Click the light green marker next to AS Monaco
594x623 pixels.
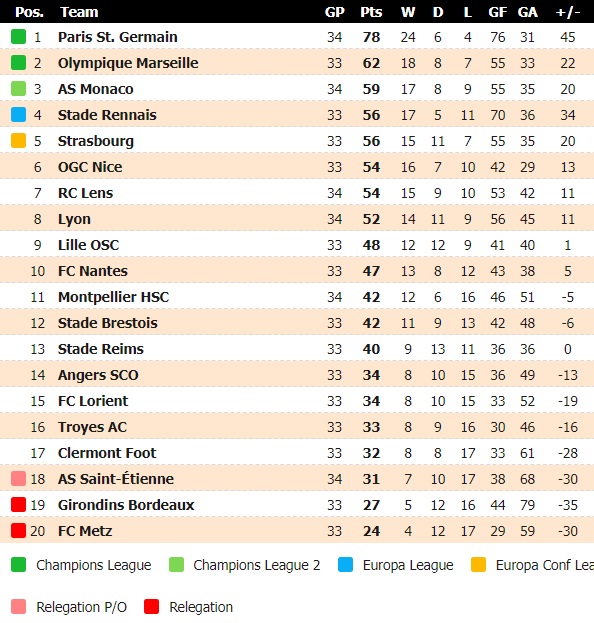[x=18, y=89]
